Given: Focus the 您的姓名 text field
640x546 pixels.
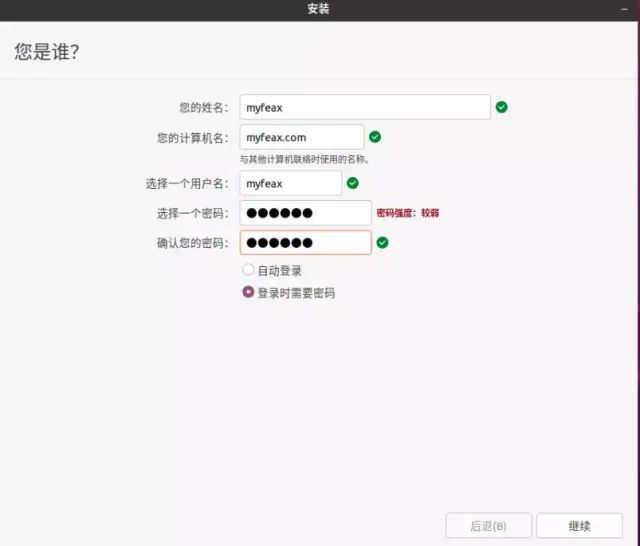Looking at the screenshot, I should point(365,107).
